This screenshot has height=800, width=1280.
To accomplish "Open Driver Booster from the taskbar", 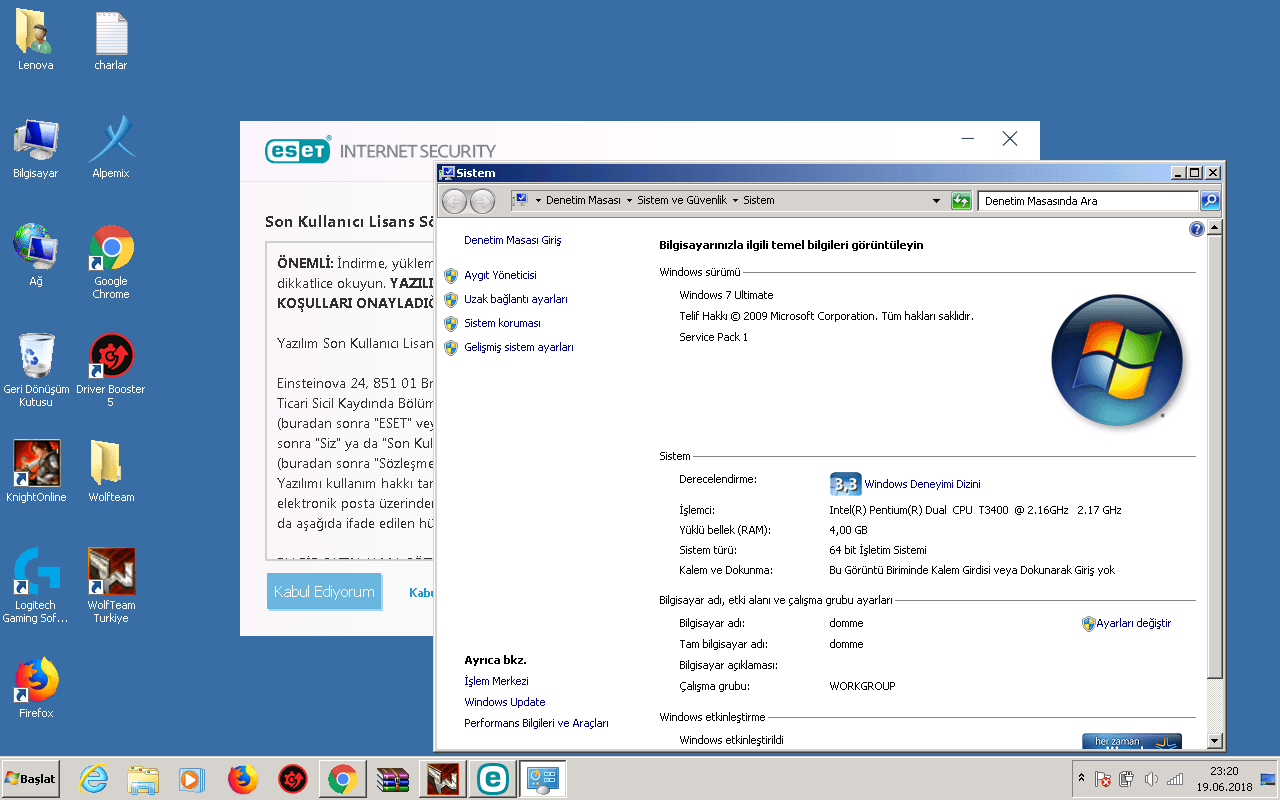I will coord(292,778).
